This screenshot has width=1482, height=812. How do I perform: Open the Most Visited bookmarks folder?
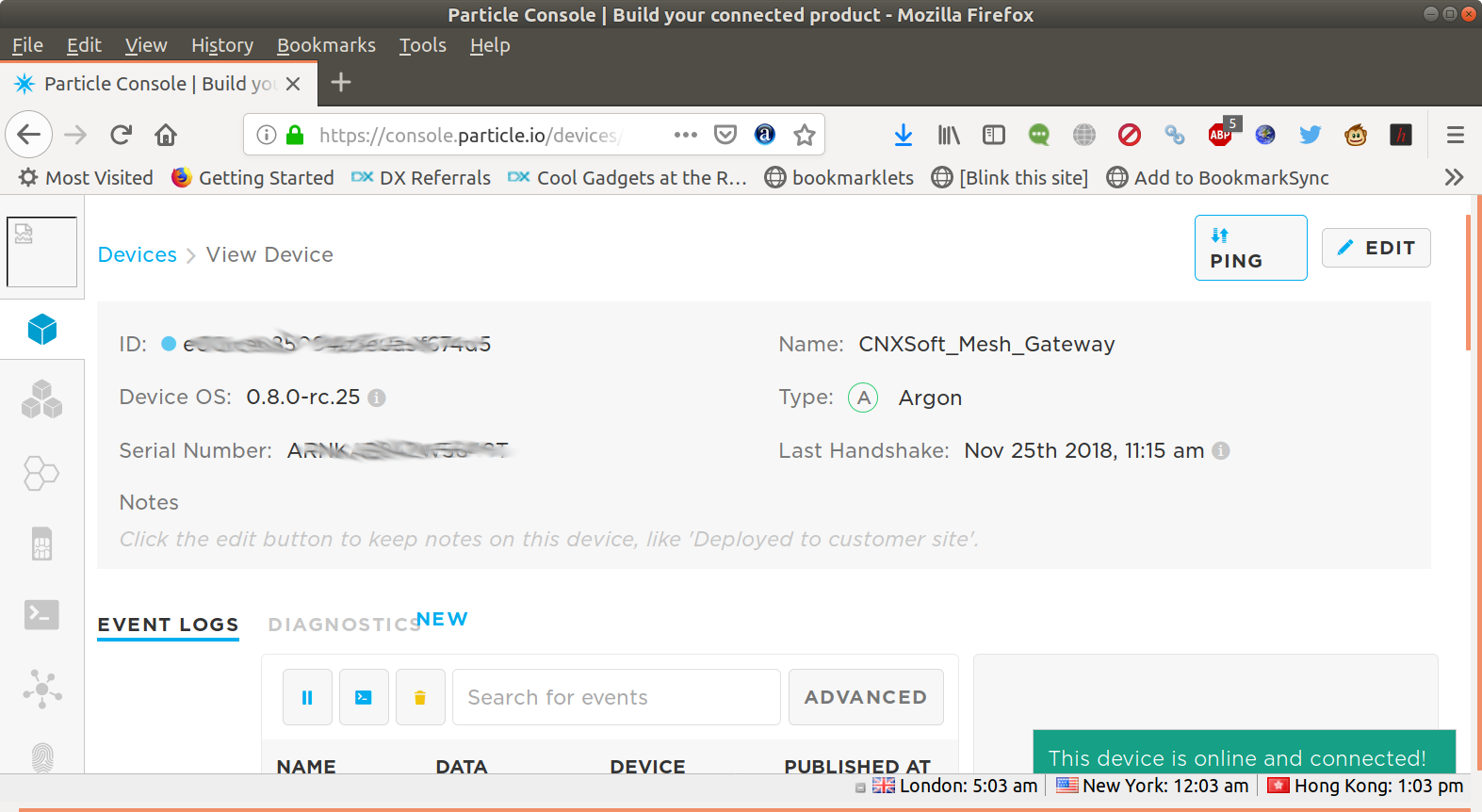click(x=86, y=177)
